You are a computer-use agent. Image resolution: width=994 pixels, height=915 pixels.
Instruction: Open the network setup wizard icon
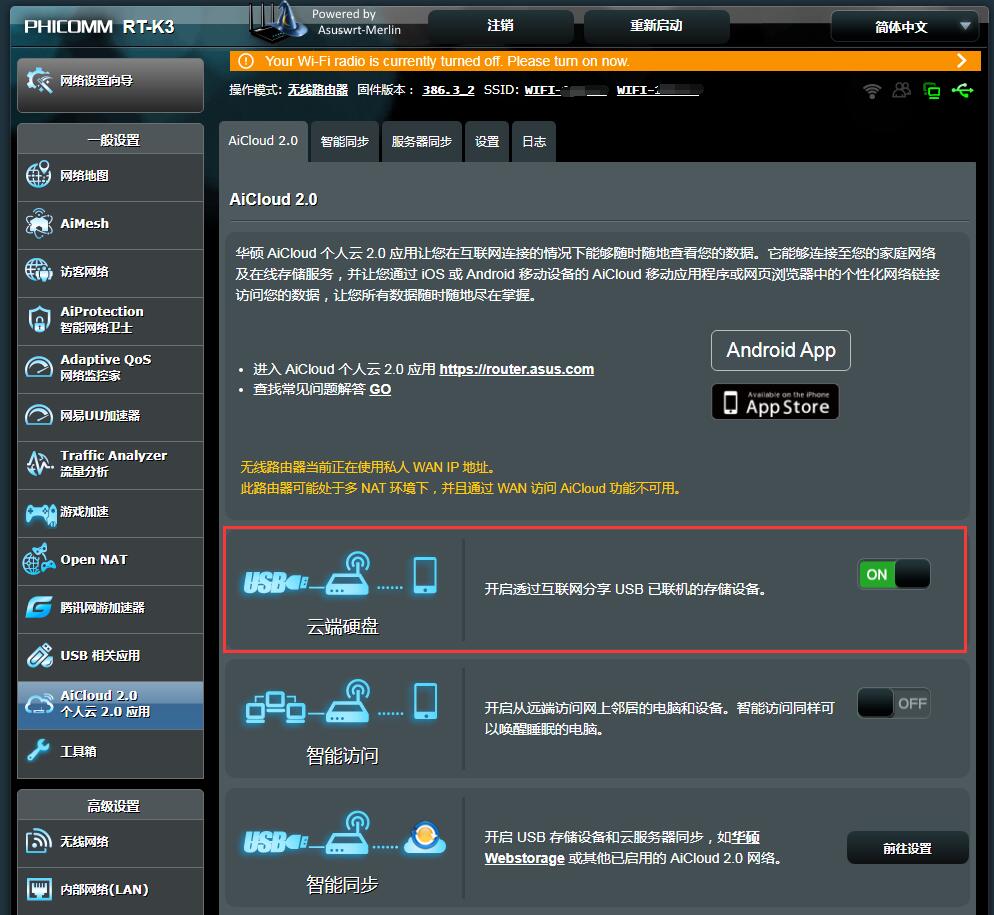point(39,81)
